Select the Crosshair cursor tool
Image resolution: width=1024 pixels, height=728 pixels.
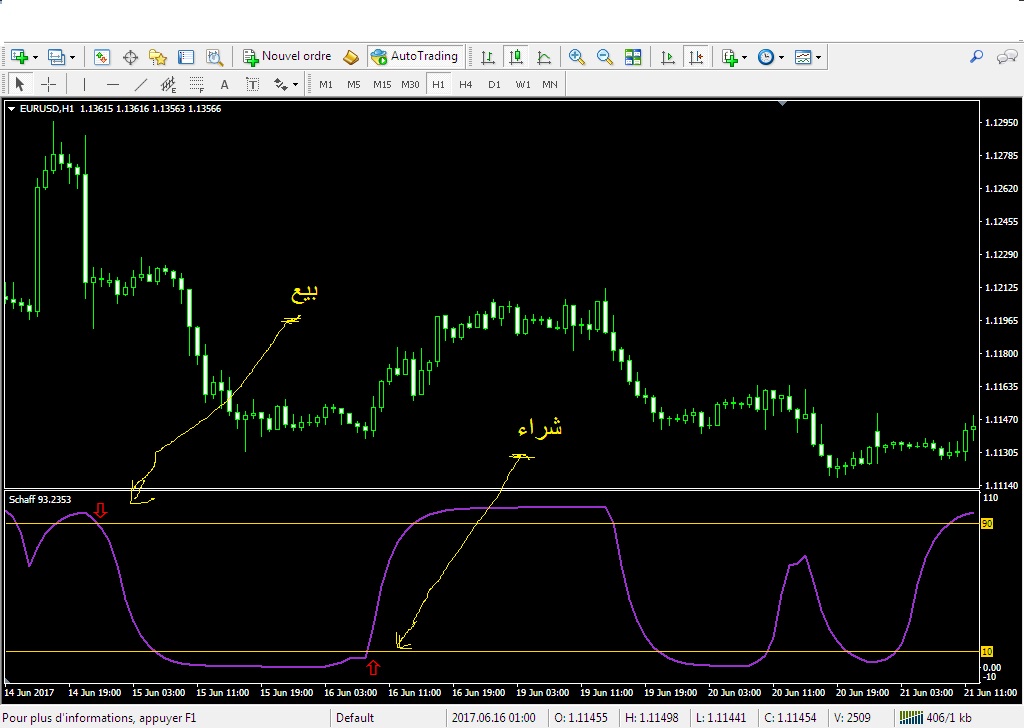point(48,85)
